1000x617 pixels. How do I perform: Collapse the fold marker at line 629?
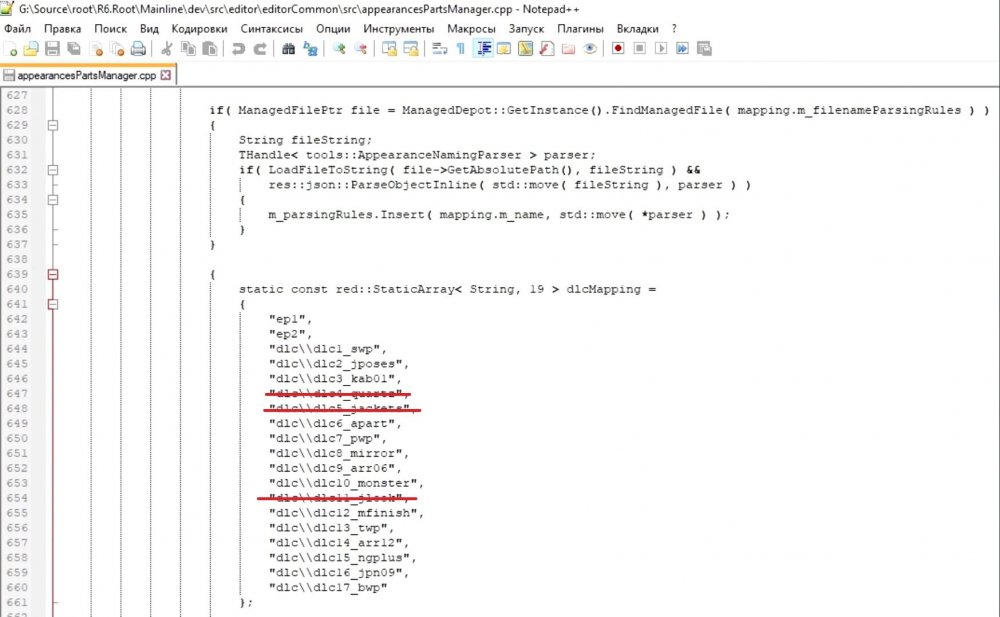click(53, 125)
